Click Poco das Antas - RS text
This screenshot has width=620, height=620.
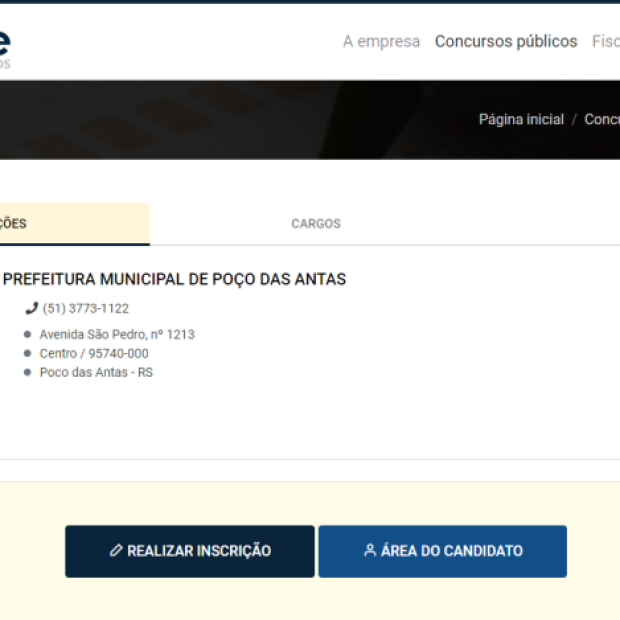point(96,372)
